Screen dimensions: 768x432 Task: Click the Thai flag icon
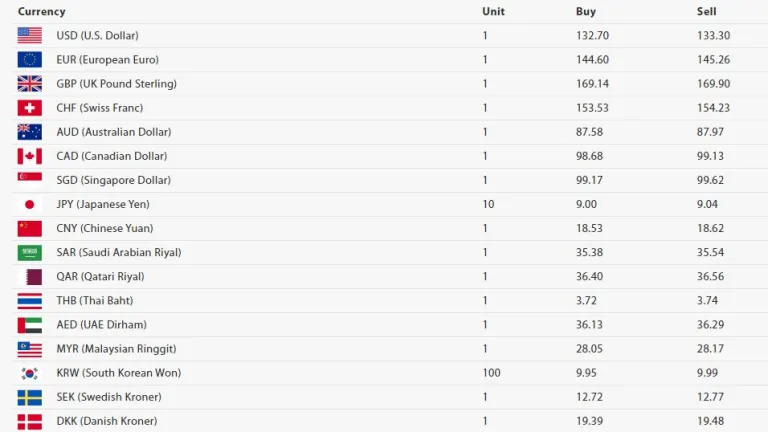pos(29,300)
